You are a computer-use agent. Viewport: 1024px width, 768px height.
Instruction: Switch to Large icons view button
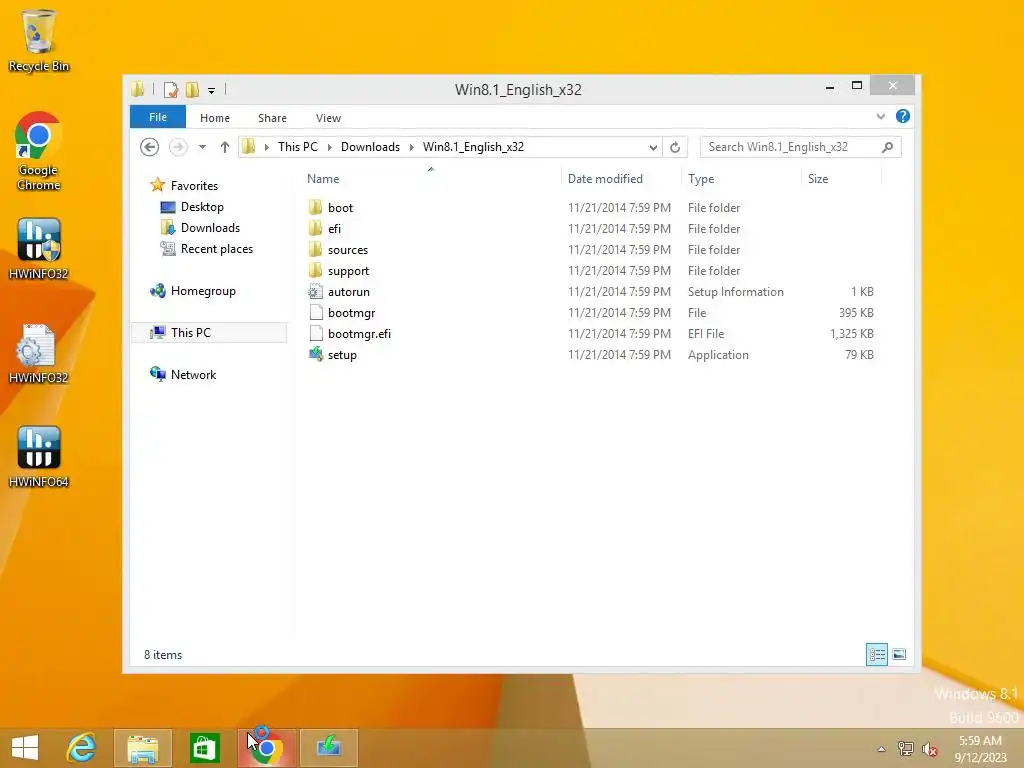coord(899,654)
